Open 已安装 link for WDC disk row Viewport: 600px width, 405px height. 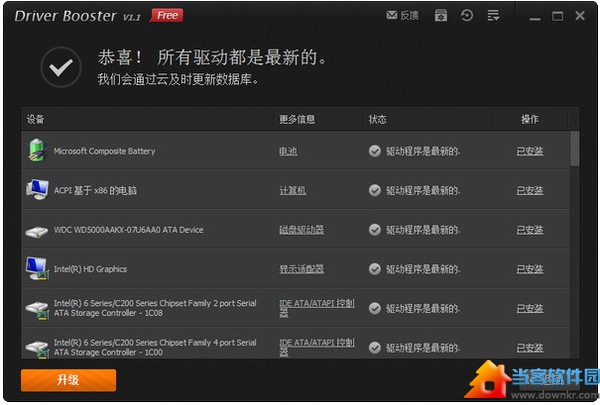click(x=530, y=230)
